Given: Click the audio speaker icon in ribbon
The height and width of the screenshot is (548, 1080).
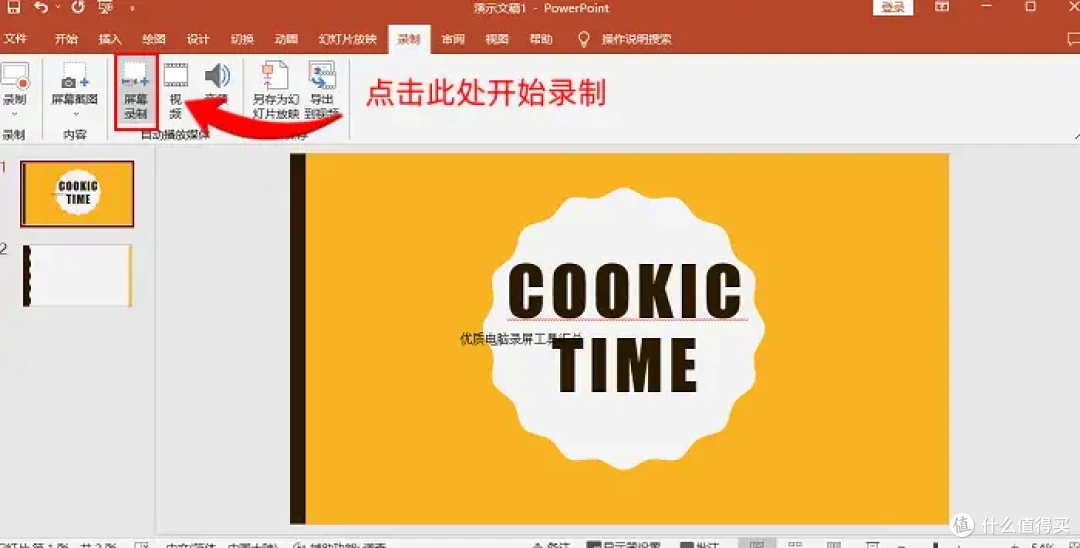Looking at the screenshot, I should (x=217, y=76).
